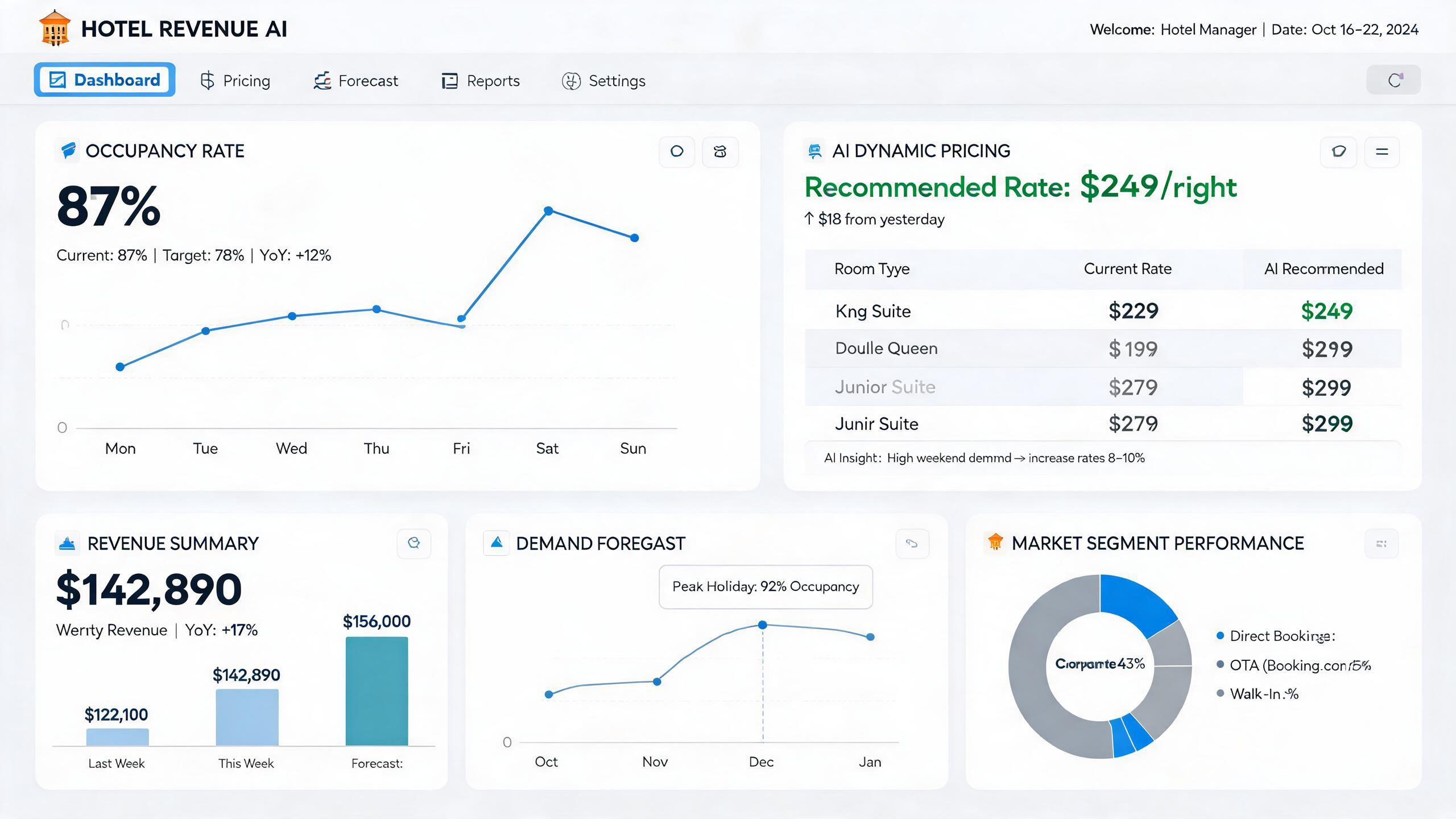
Task: Click the Occupancy Rate title icon
Action: 68,151
